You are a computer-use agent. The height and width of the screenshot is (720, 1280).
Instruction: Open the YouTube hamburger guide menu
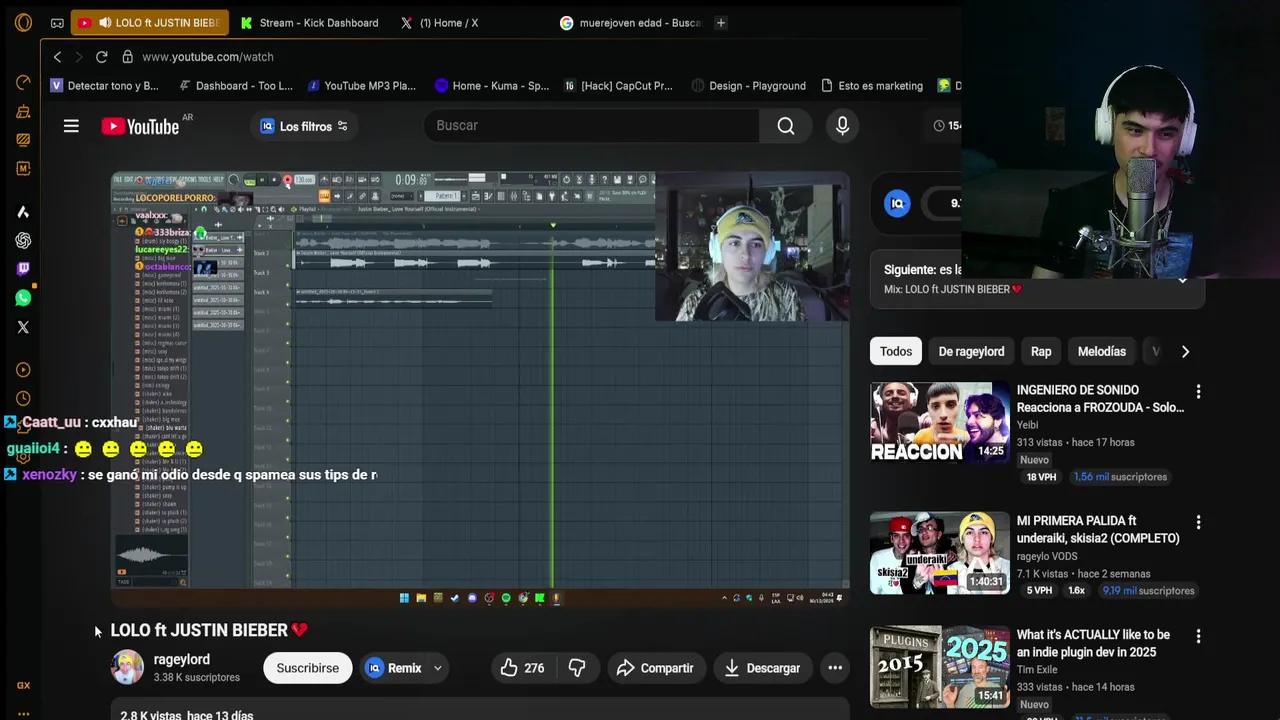[x=71, y=126]
